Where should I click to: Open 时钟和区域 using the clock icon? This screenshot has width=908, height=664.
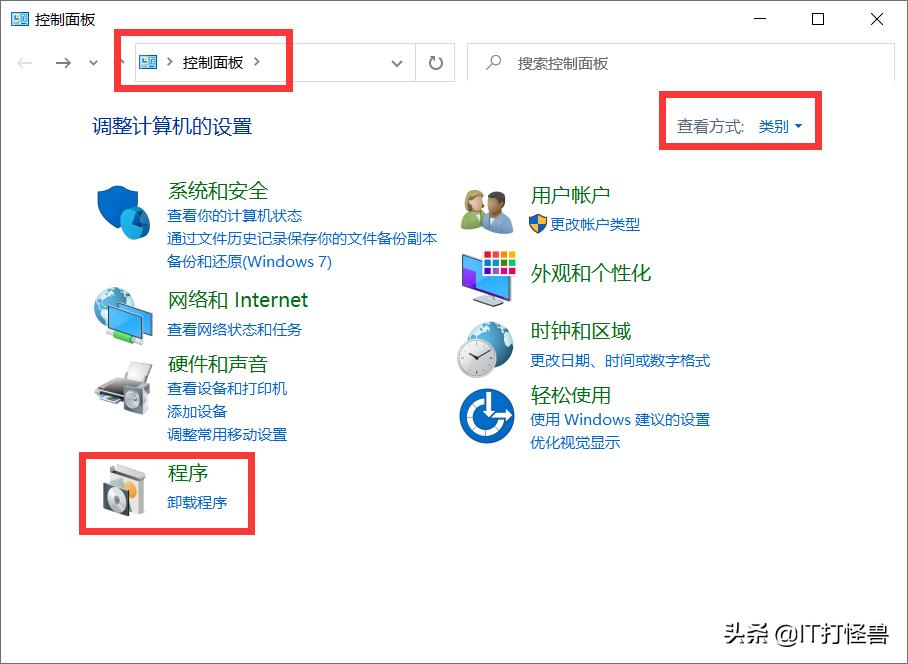coord(487,349)
